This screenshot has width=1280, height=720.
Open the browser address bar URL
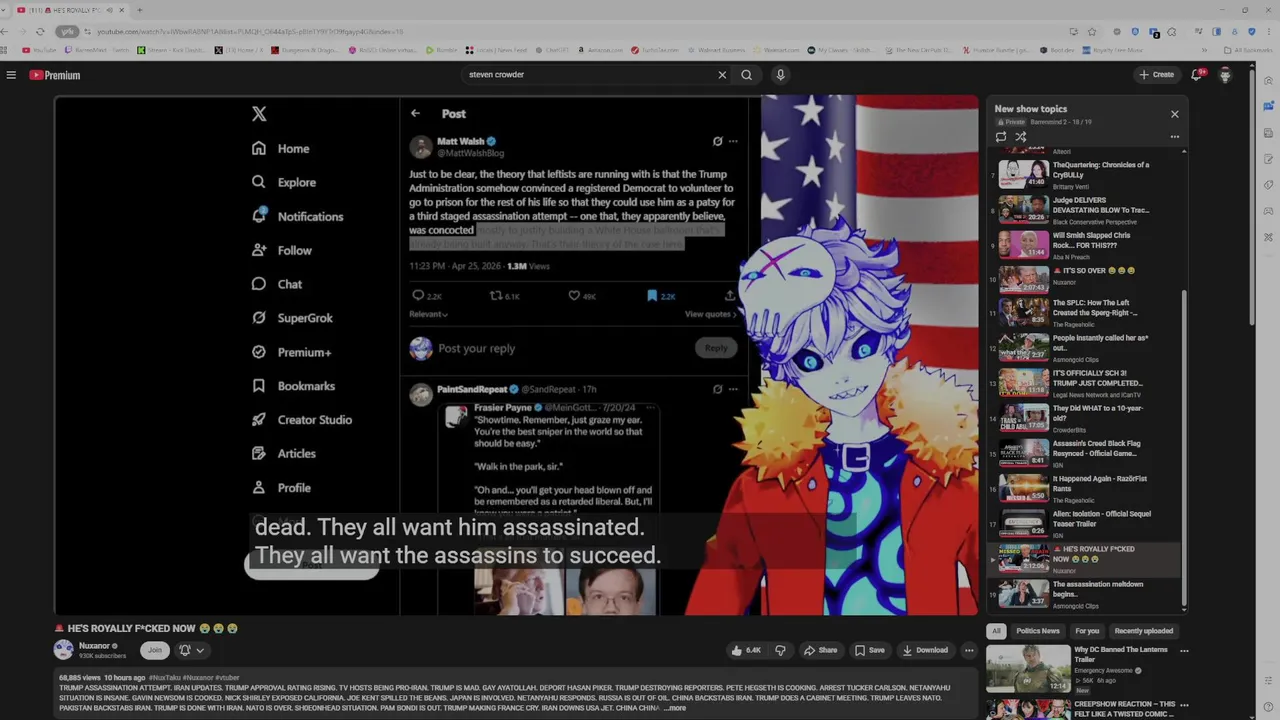(250, 32)
